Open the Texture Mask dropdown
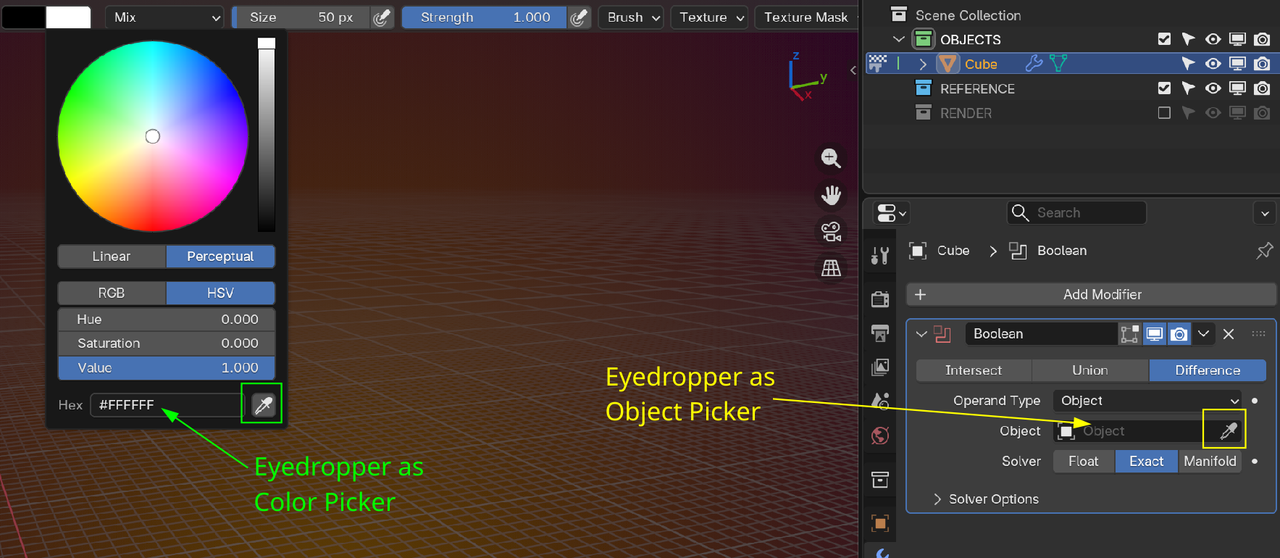 point(806,17)
